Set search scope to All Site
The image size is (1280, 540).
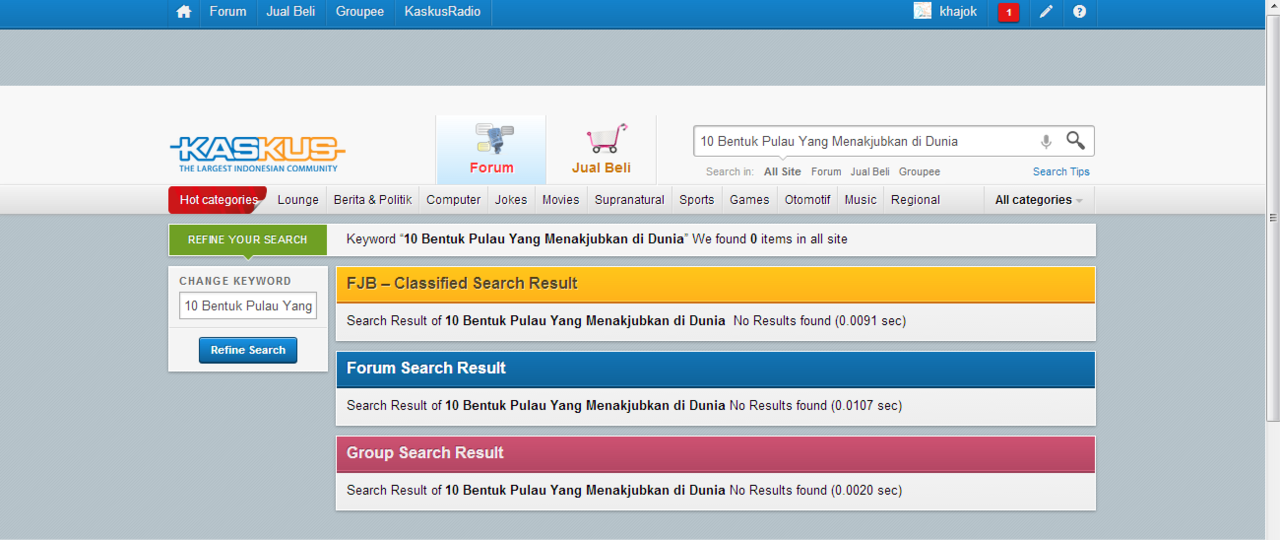pos(782,172)
